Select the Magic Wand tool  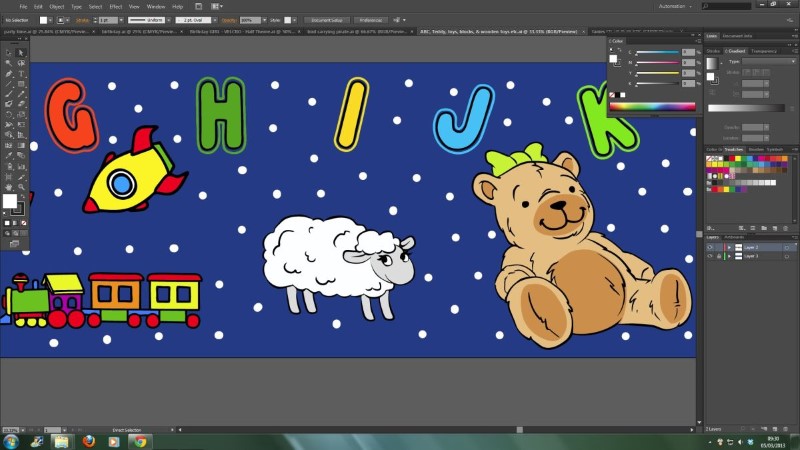click(9, 63)
